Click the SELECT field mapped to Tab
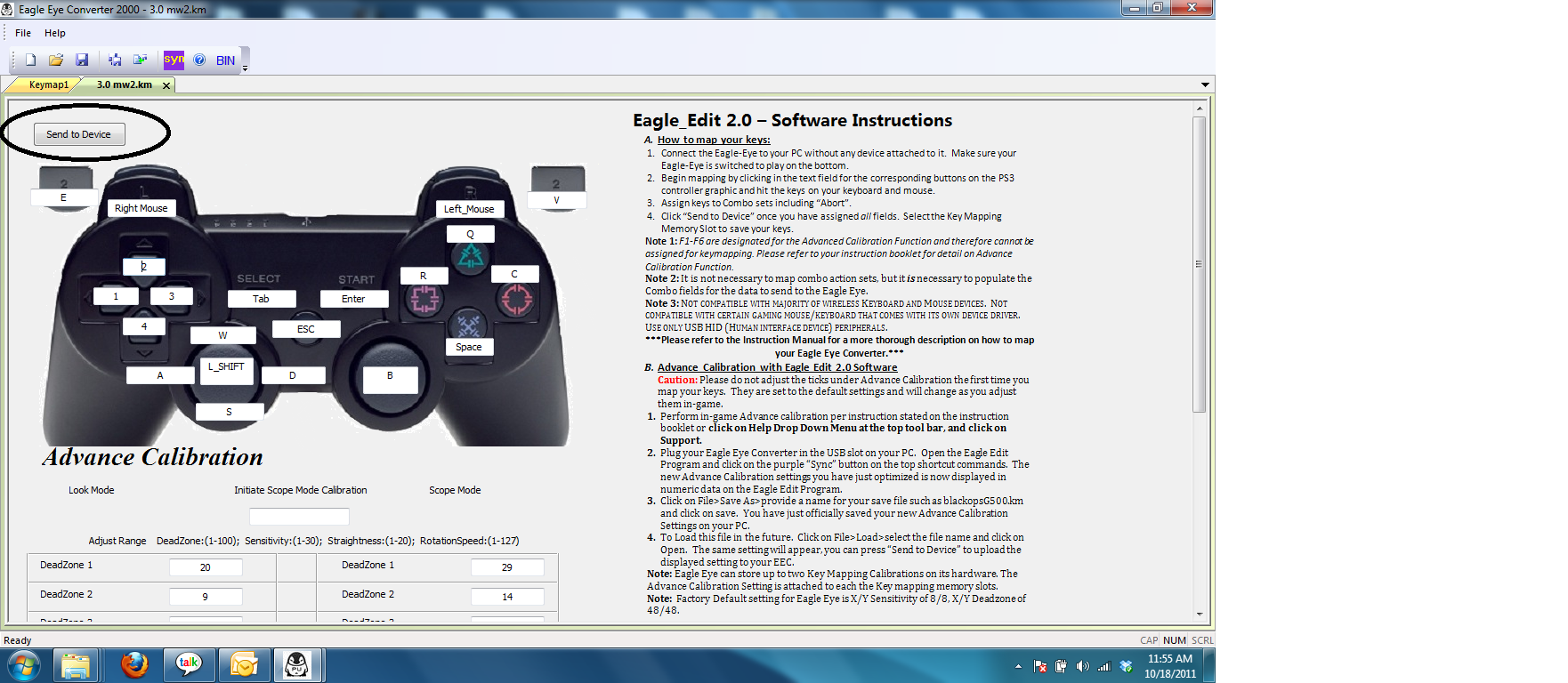1568x683 pixels. [x=261, y=299]
